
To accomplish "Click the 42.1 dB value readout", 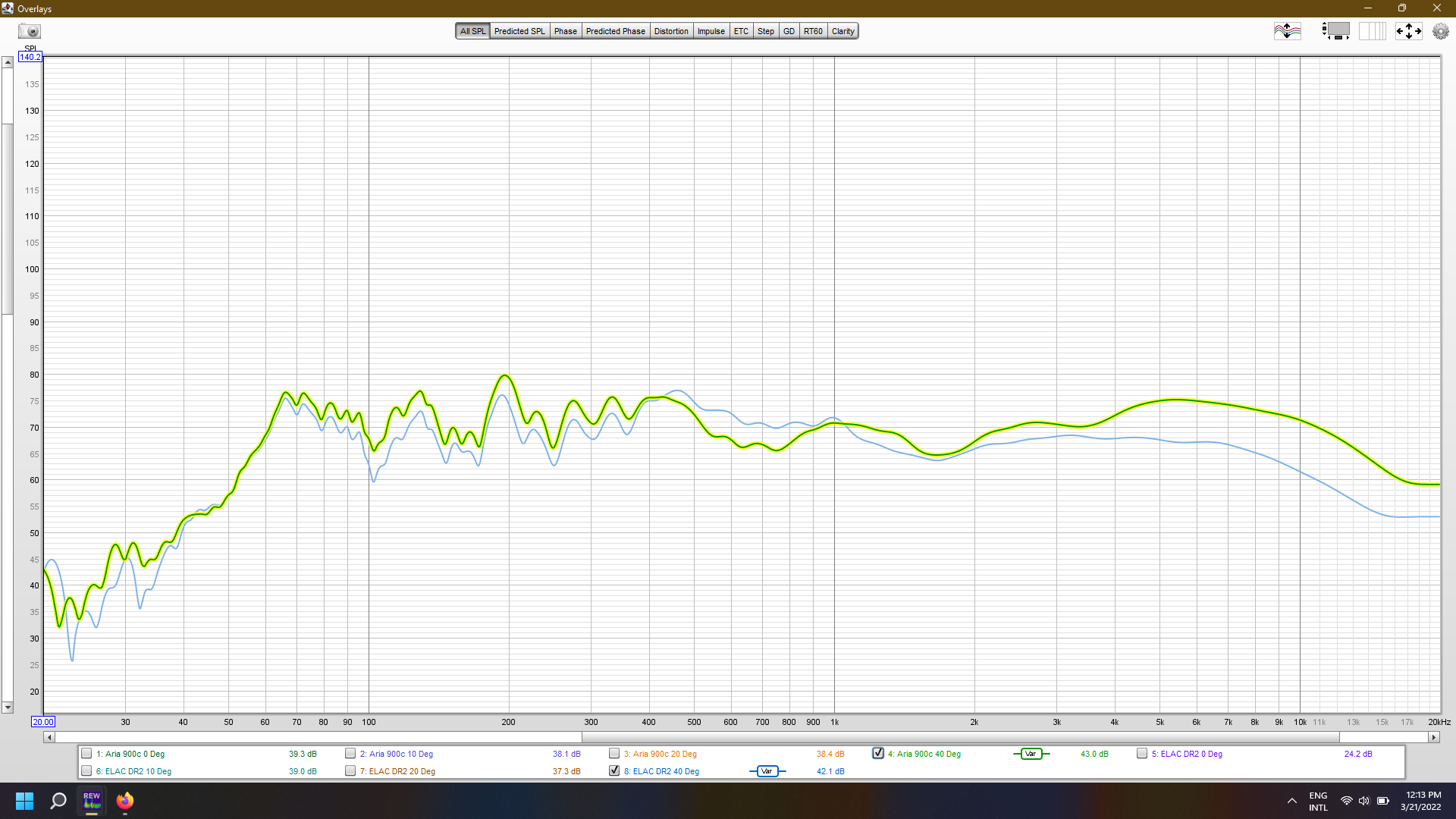I will tap(830, 771).
